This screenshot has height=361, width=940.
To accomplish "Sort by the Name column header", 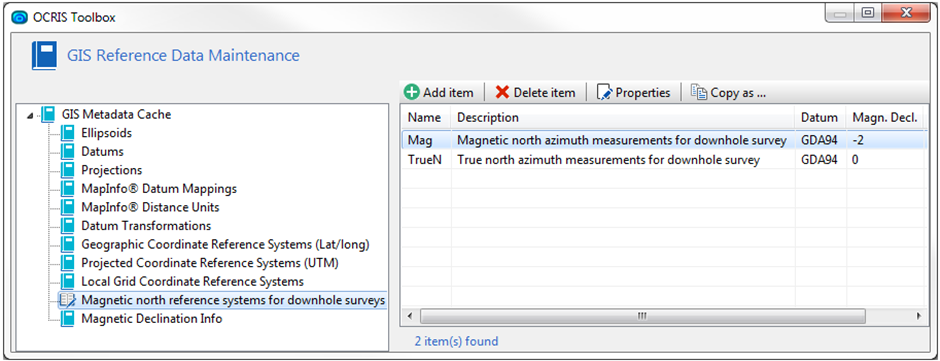I will point(425,118).
